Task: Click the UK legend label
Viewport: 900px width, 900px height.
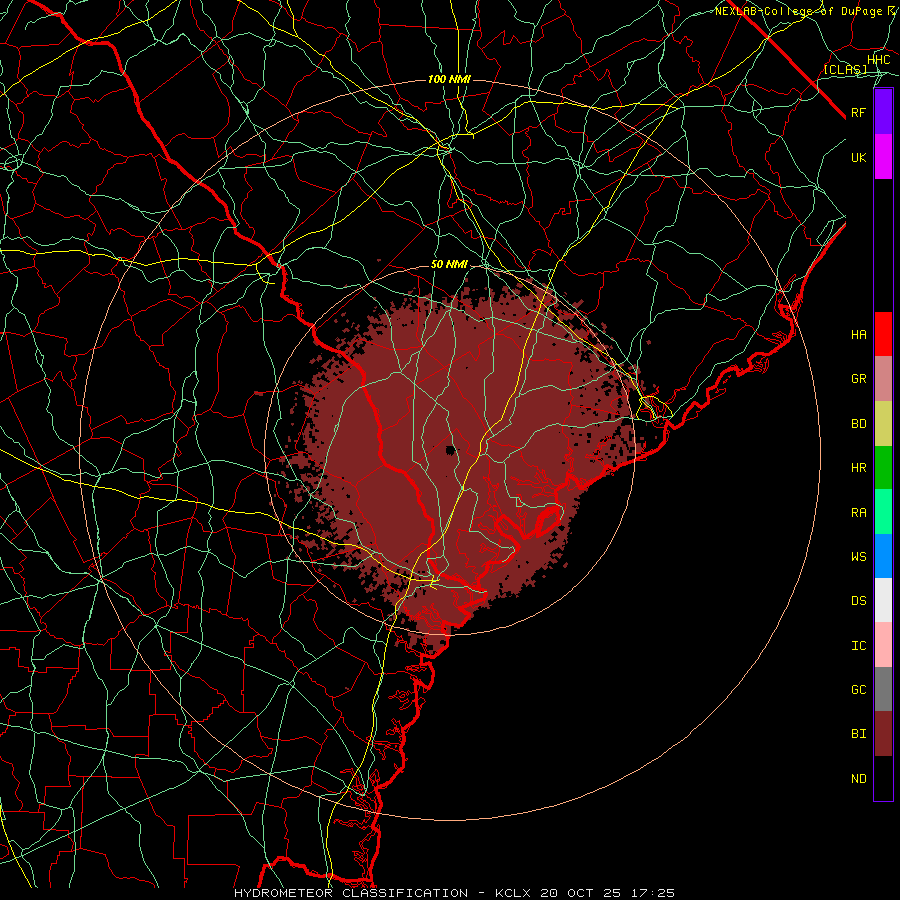Action: 859,157
